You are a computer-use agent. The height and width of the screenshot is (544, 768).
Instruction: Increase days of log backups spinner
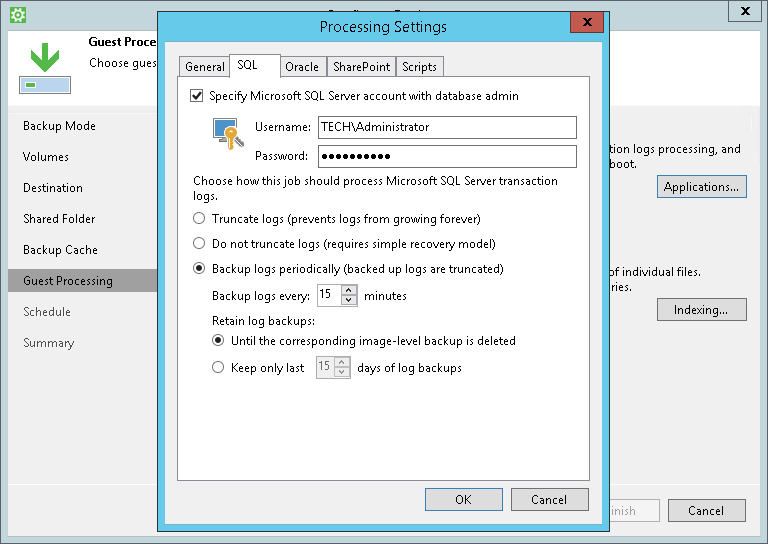[342, 362]
